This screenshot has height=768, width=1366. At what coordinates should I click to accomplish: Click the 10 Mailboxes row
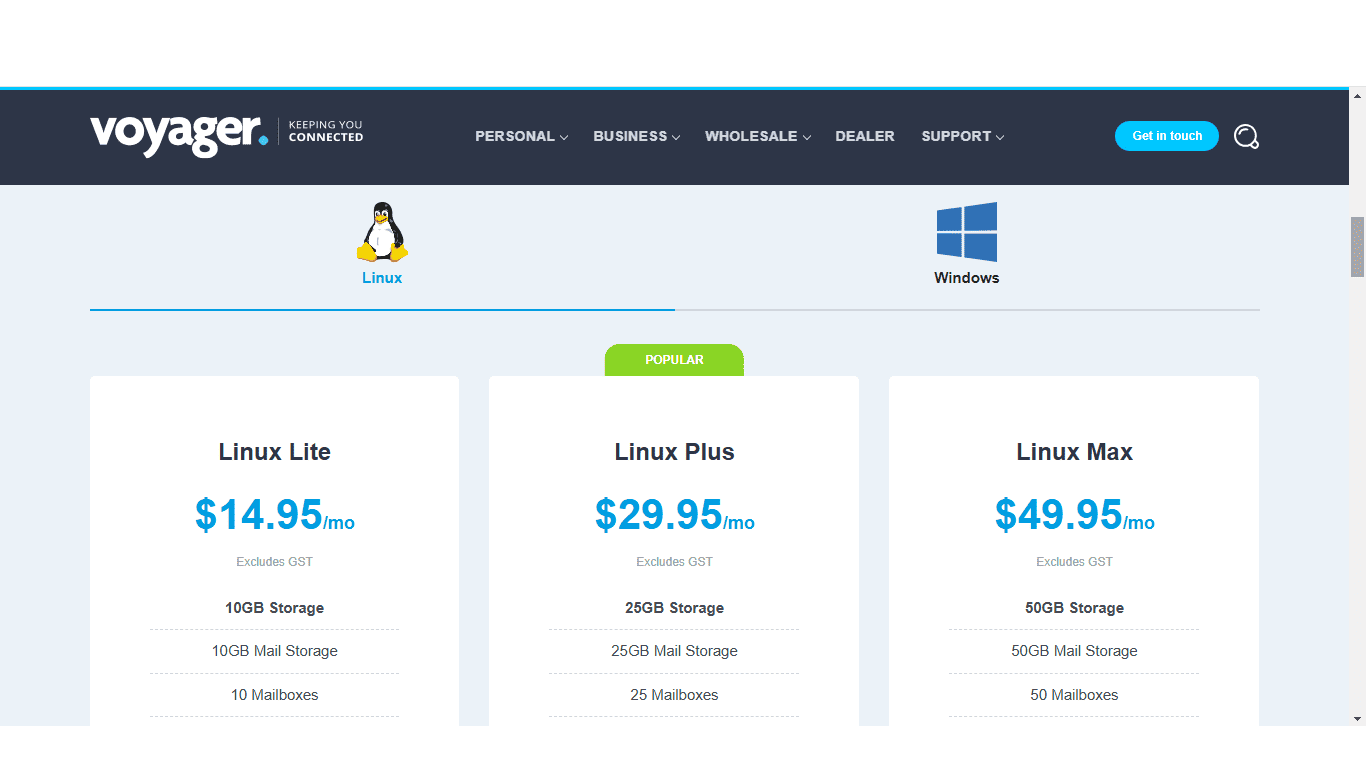tap(275, 695)
